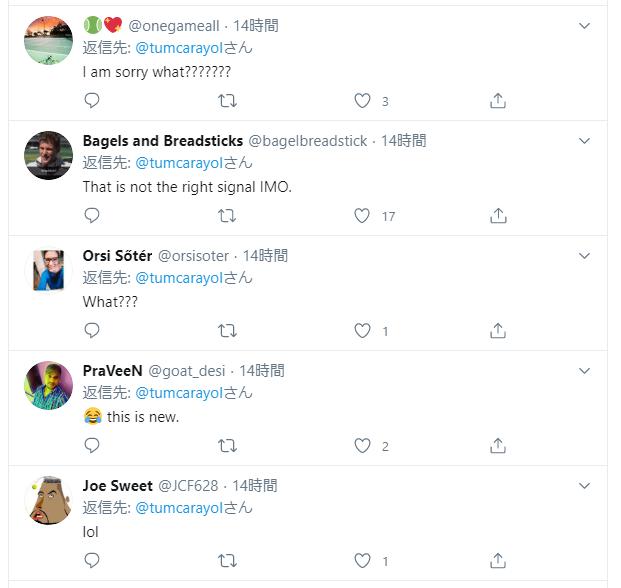
Task: Retweet Joe Sweet's "lol" tweet
Action: [227, 561]
